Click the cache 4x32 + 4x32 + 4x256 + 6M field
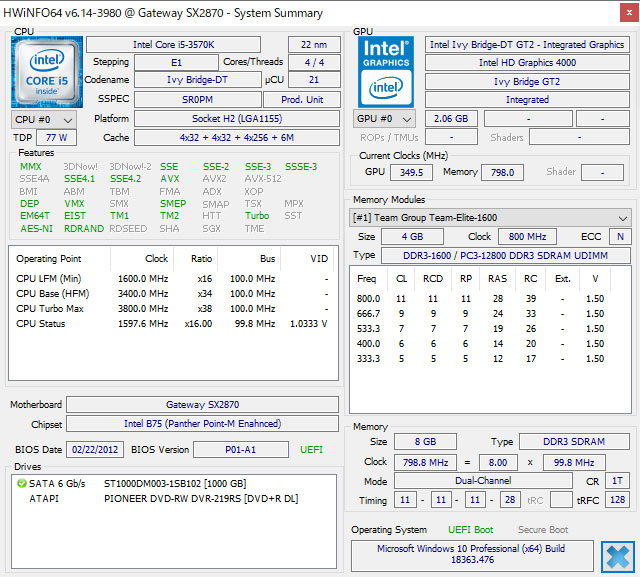Viewport: 640px width, 577px height. click(x=237, y=138)
